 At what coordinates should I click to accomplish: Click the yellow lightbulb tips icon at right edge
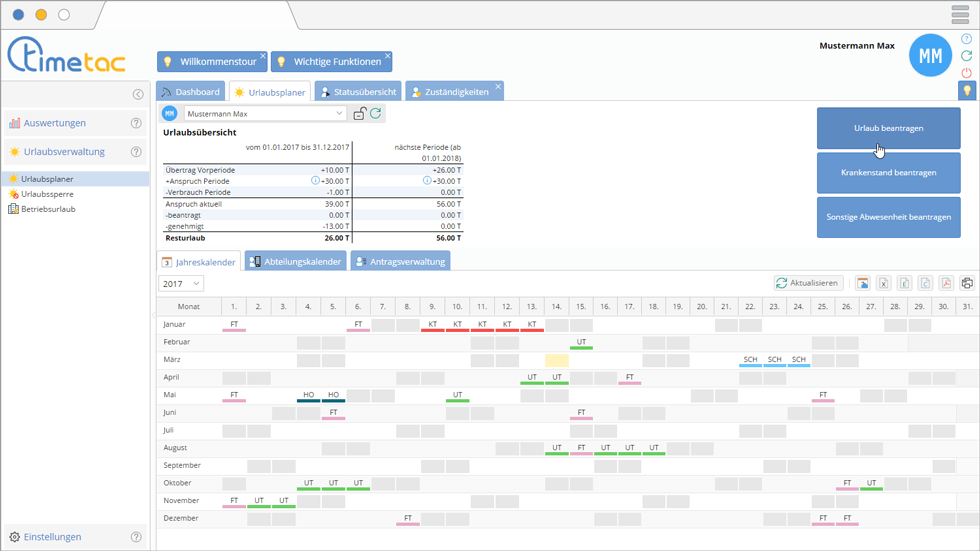(x=967, y=91)
